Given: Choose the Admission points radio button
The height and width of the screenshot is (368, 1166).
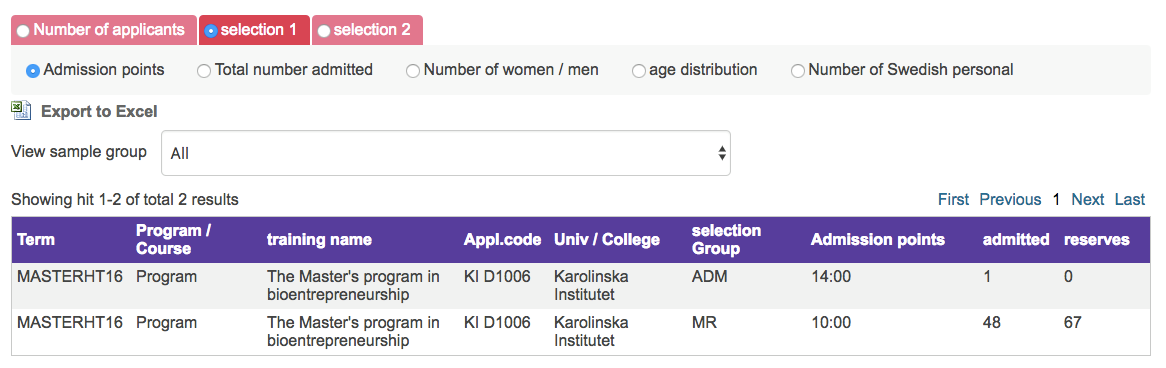Looking at the screenshot, I should (95, 71).
